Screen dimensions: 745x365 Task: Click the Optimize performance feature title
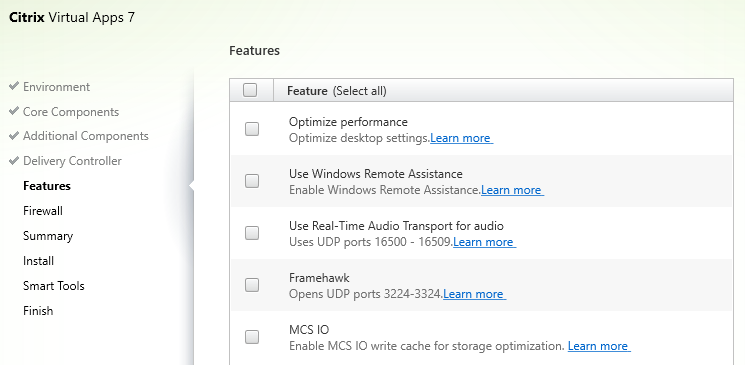coord(348,122)
